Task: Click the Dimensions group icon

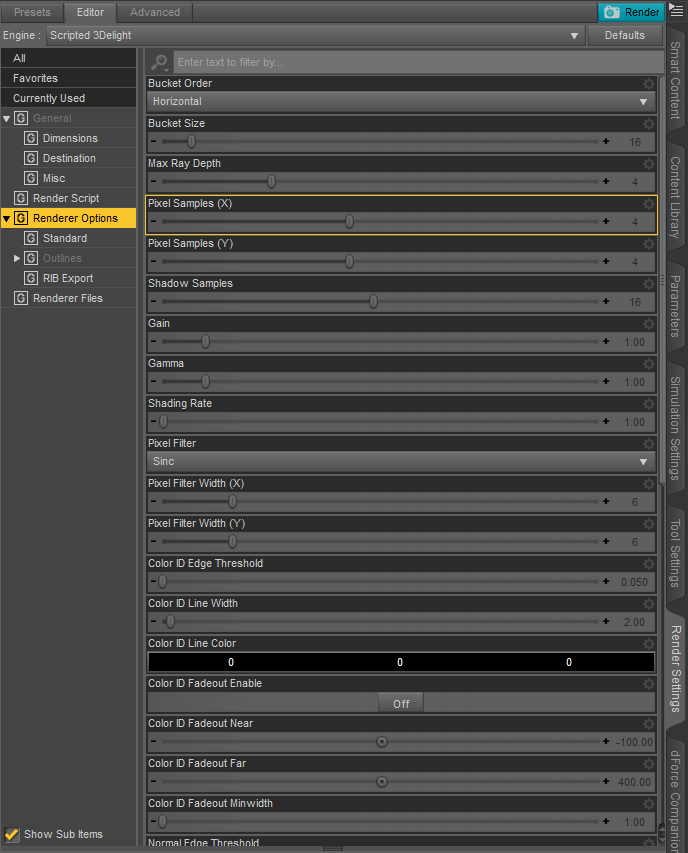Action: click(x=31, y=138)
